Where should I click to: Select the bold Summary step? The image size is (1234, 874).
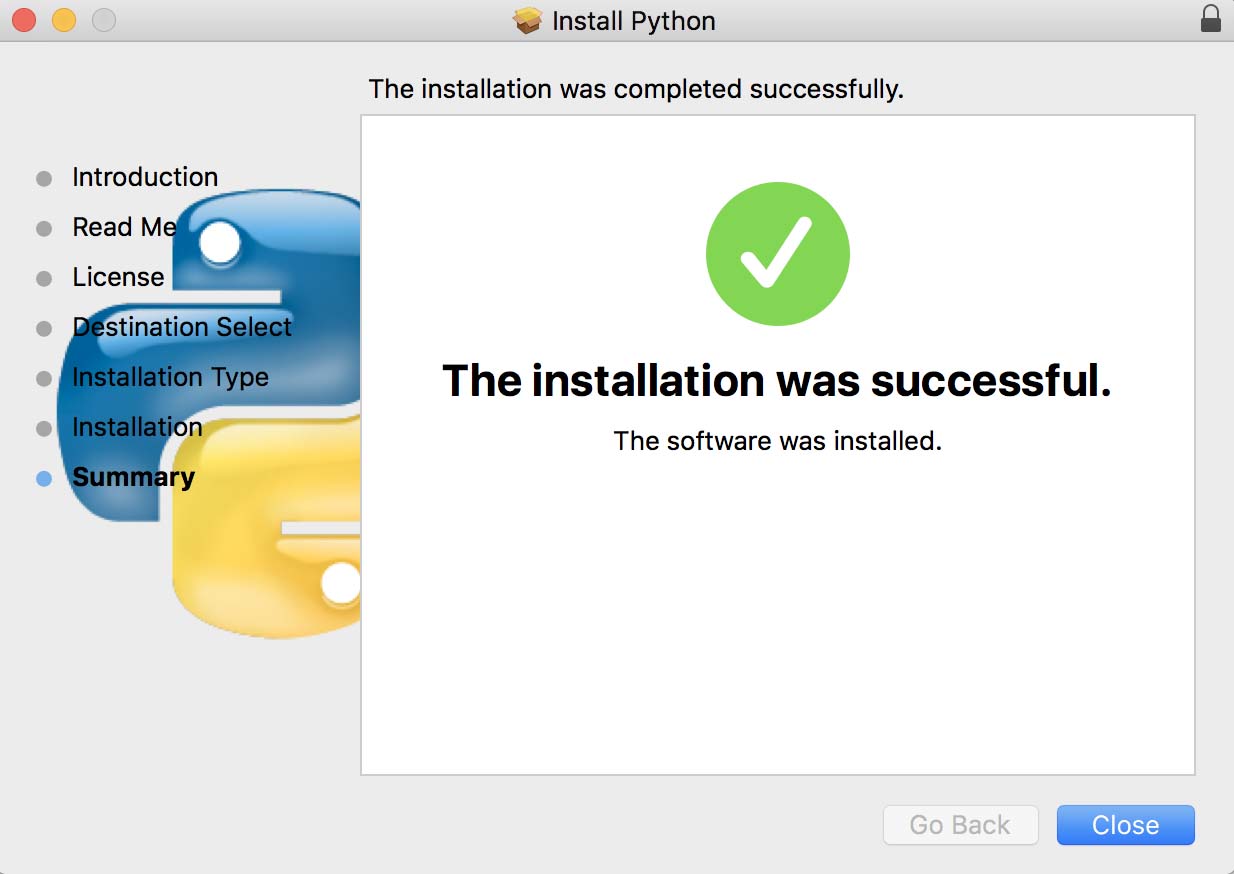tap(133, 477)
